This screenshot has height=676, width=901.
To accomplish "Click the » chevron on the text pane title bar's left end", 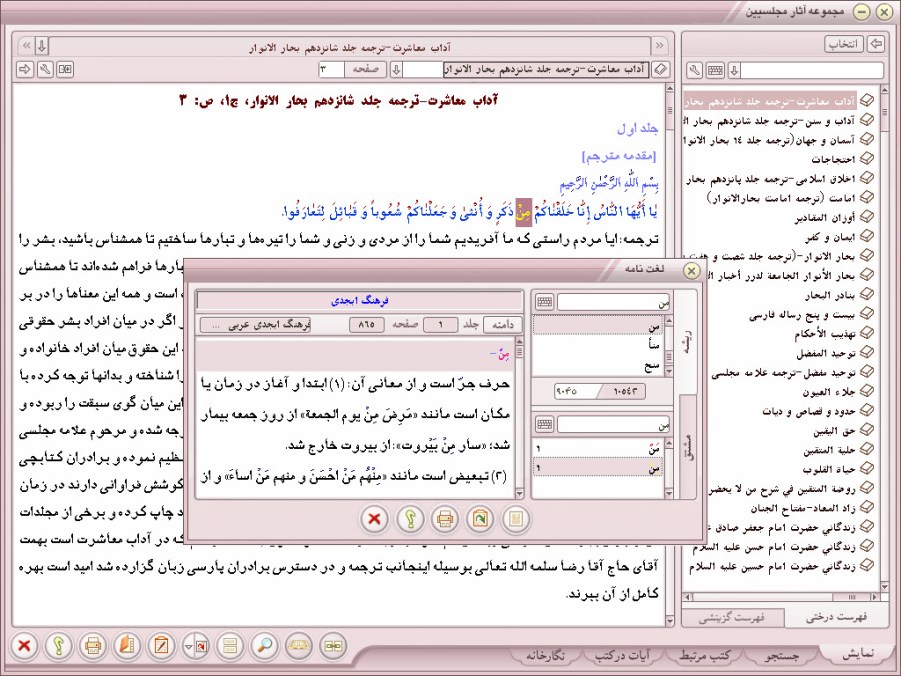I will [x=26, y=45].
